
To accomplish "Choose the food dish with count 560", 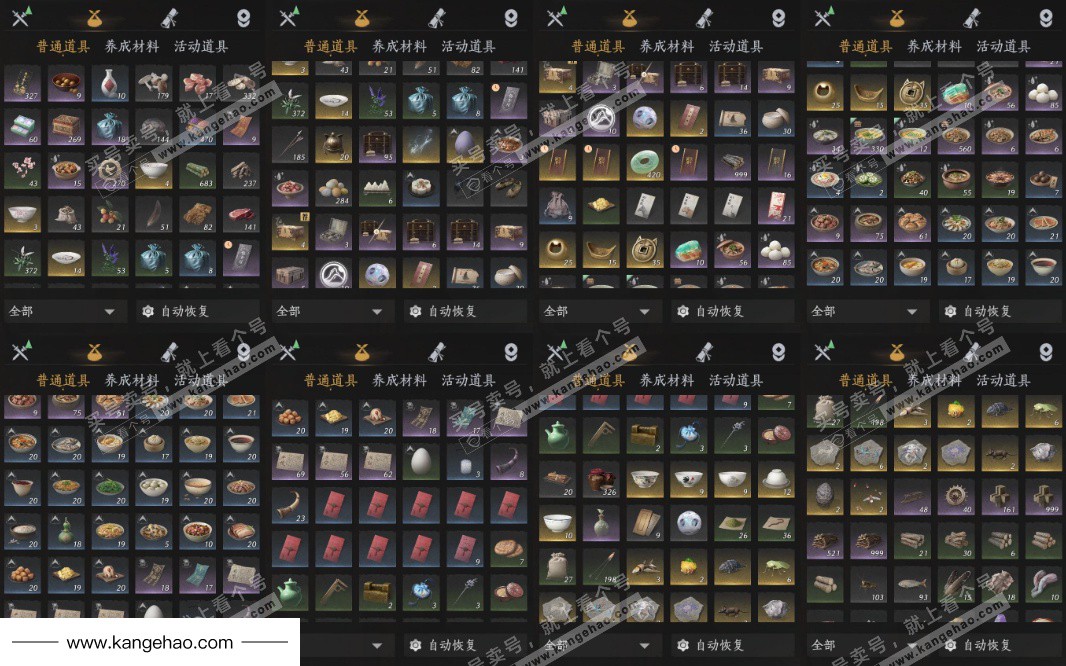I will (x=956, y=137).
